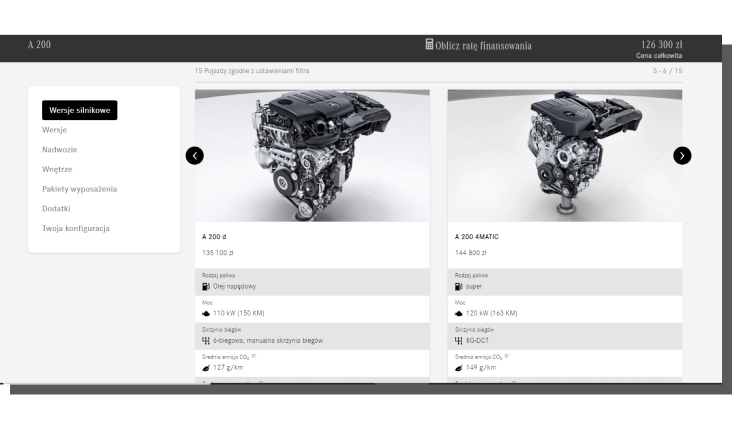Go to next engine with right arrow

pos(682,155)
